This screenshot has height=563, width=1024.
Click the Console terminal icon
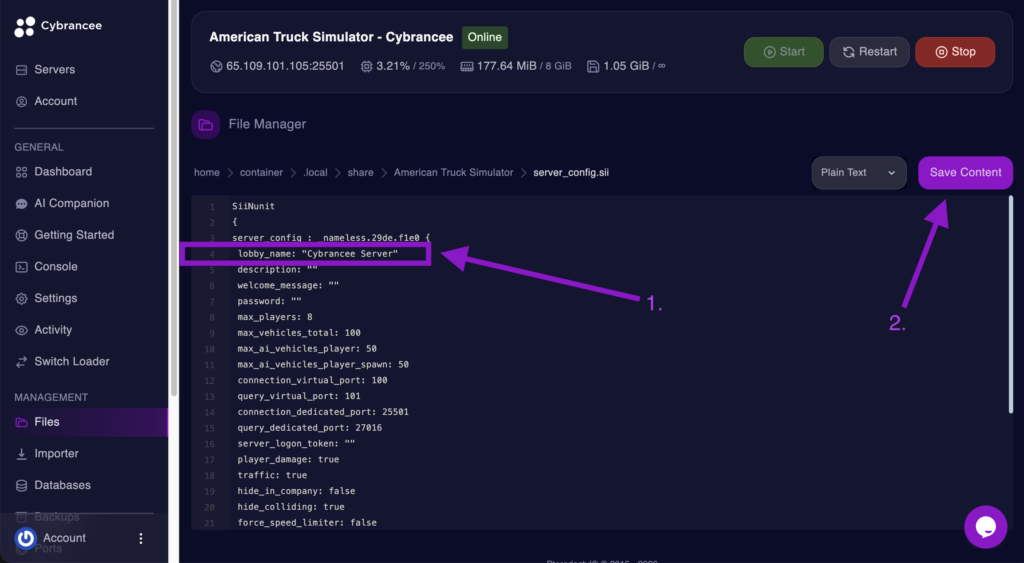point(22,267)
